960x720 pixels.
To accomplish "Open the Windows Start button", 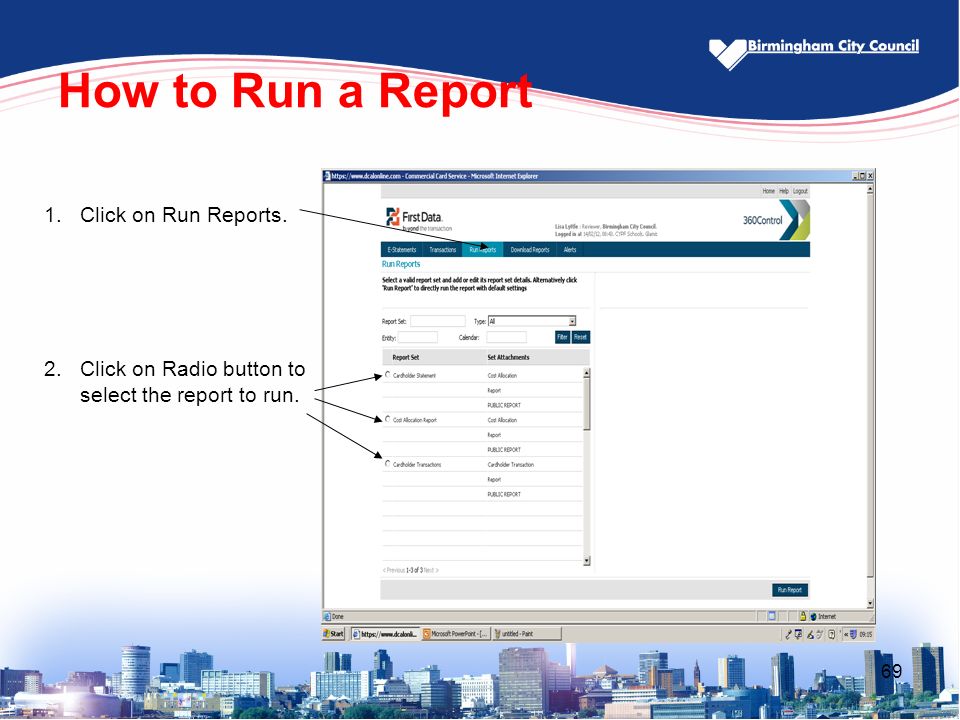I will 334,634.
